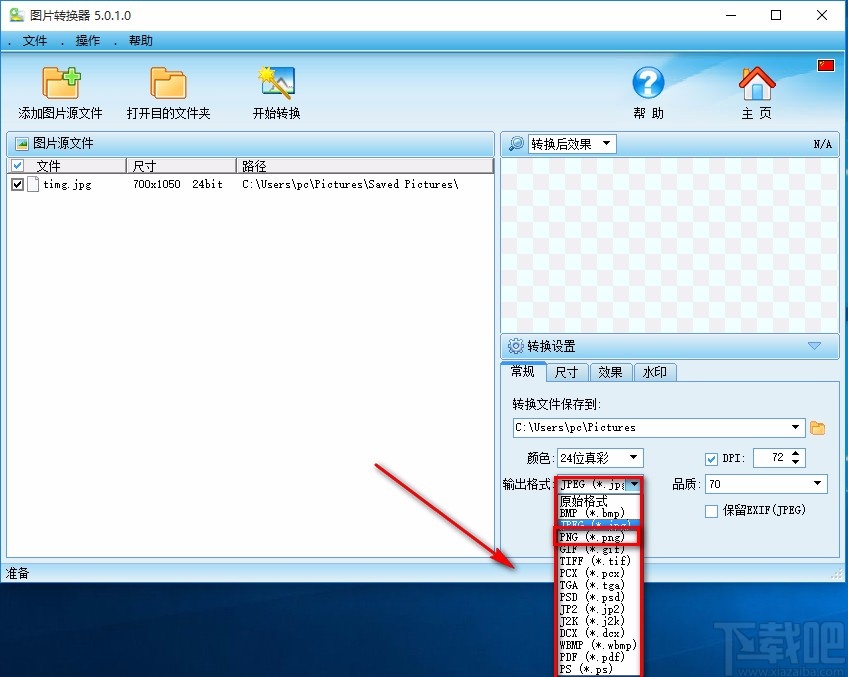Switch to the 水印 watermark tab
The width and height of the screenshot is (848, 677).
click(655, 371)
